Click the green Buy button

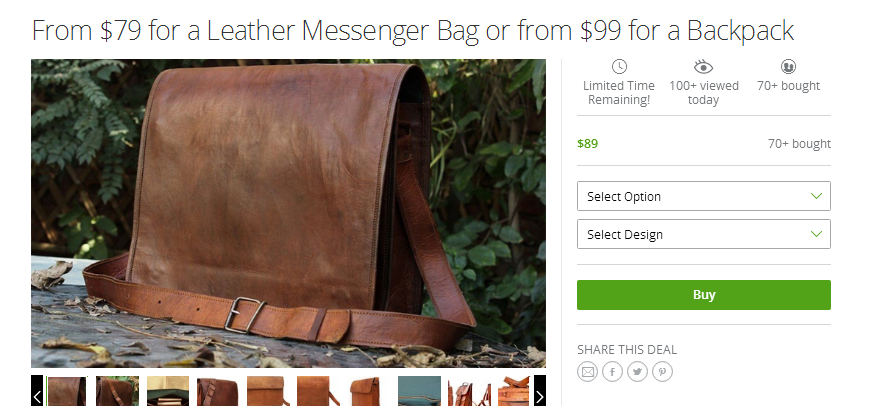[x=704, y=295]
